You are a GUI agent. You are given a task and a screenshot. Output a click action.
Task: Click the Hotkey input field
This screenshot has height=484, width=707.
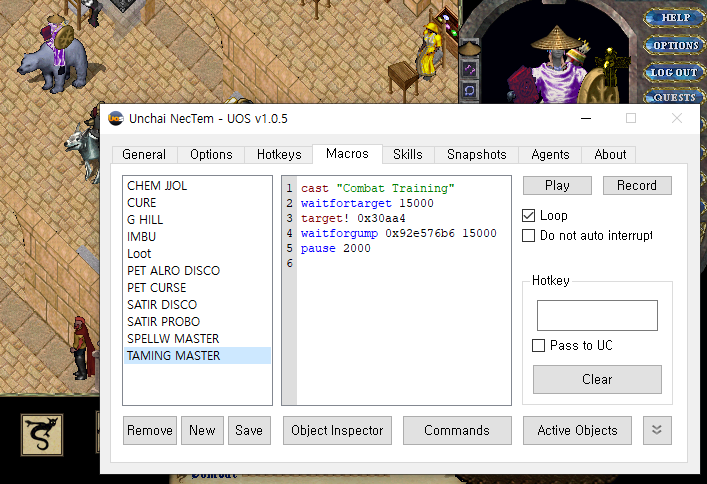click(597, 315)
